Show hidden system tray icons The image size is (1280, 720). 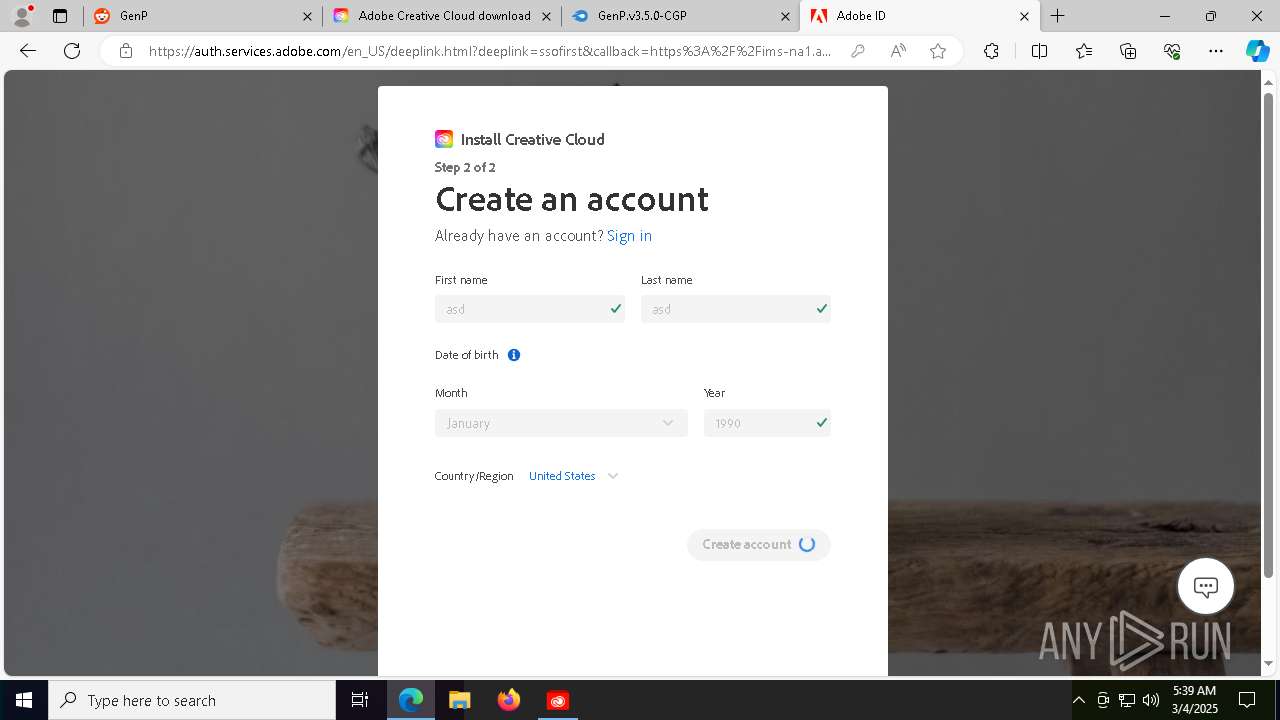click(1079, 700)
